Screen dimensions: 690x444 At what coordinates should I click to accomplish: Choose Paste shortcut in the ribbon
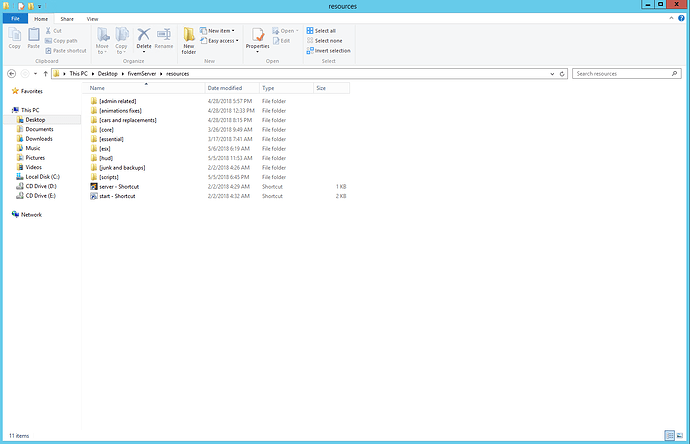(66, 51)
